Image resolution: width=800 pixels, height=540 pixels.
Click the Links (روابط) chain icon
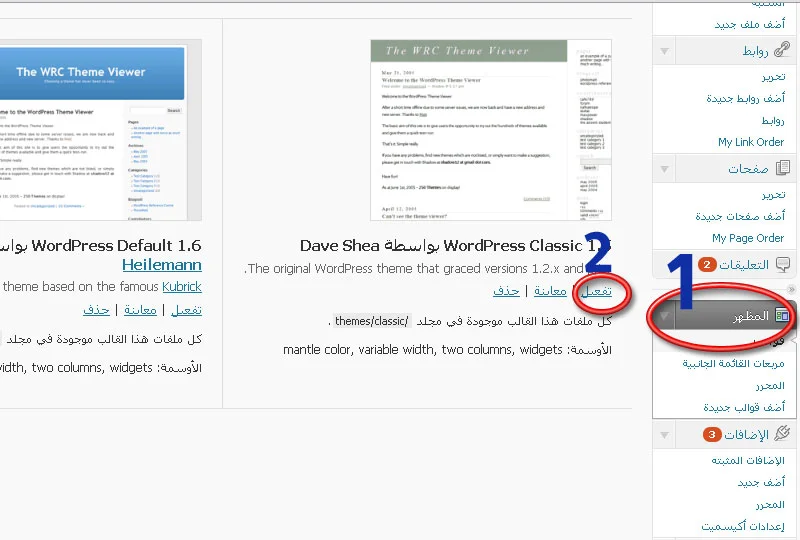pyautogui.click(x=782, y=50)
